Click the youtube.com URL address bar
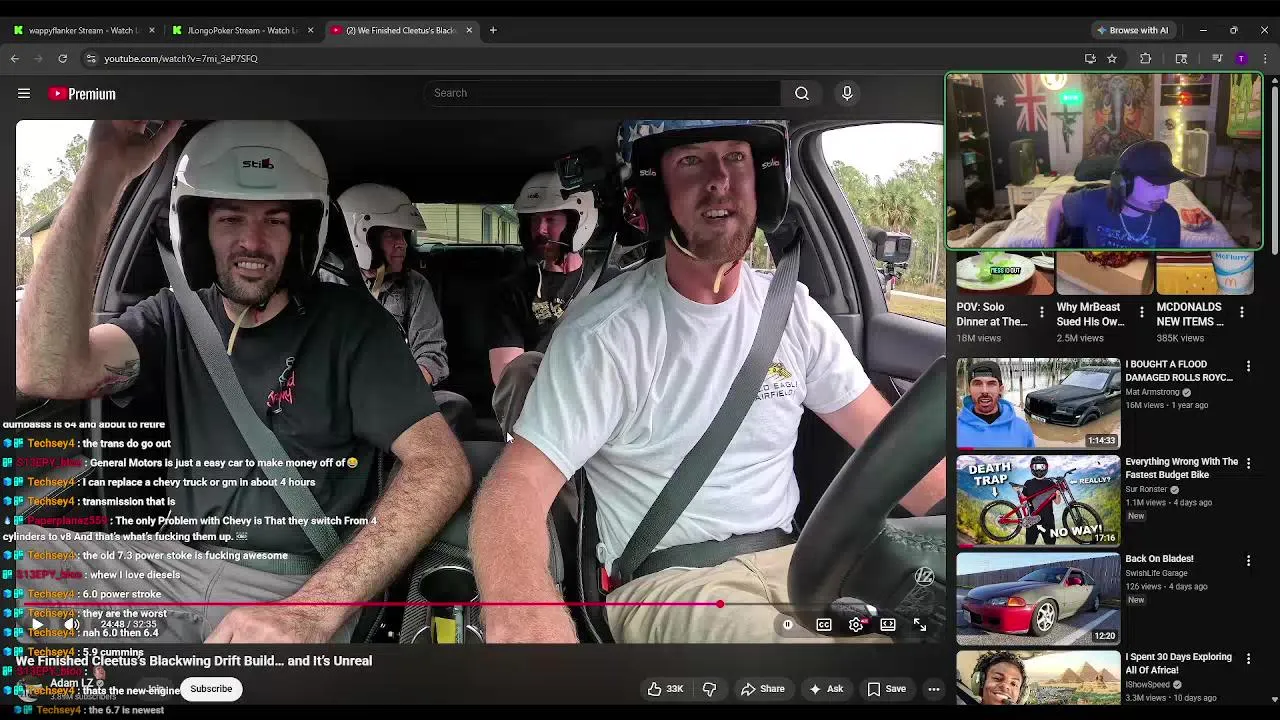The width and height of the screenshot is (1280, 720). coord(181,59)
